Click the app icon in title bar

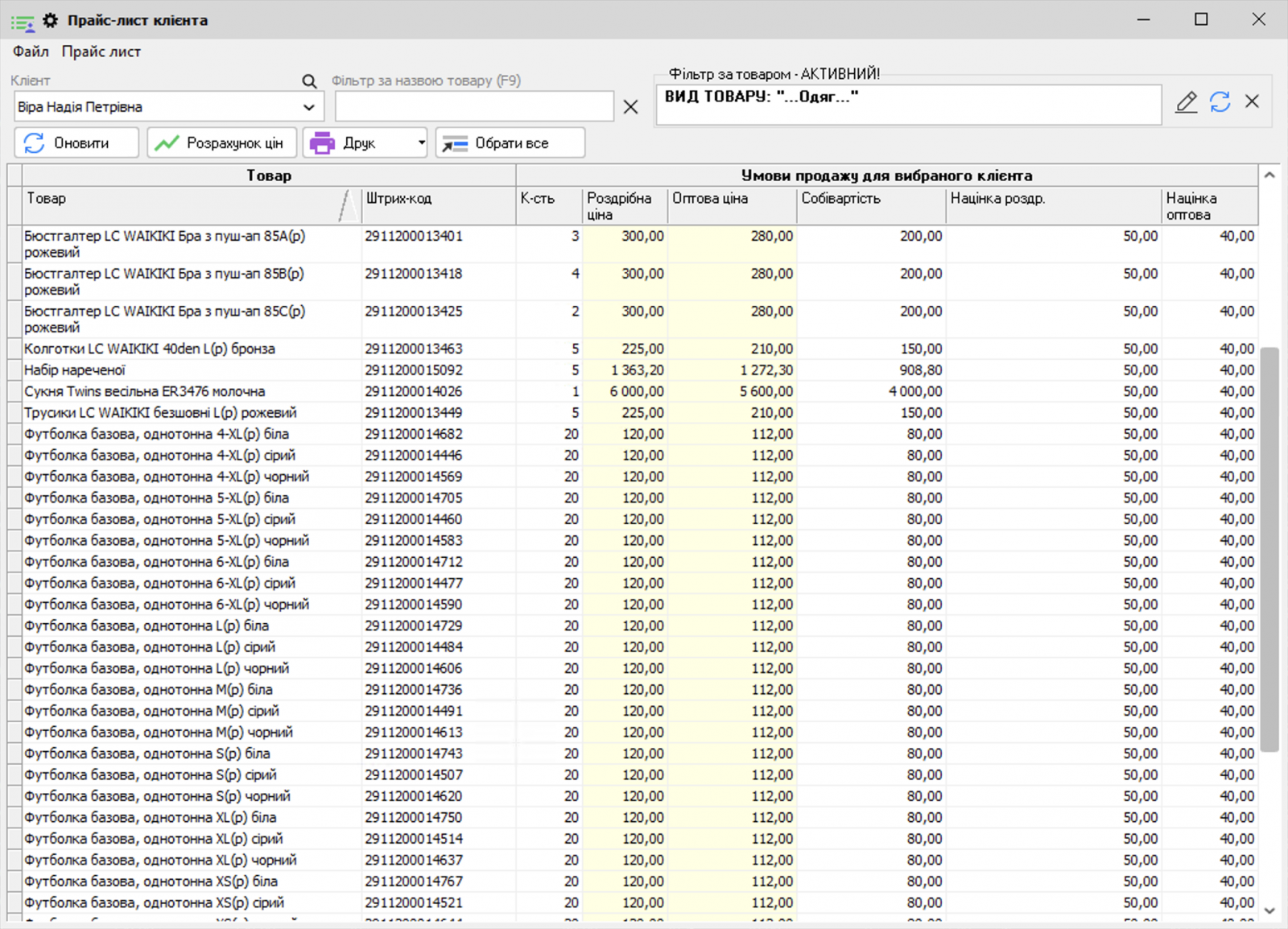(x=21, y=20)
